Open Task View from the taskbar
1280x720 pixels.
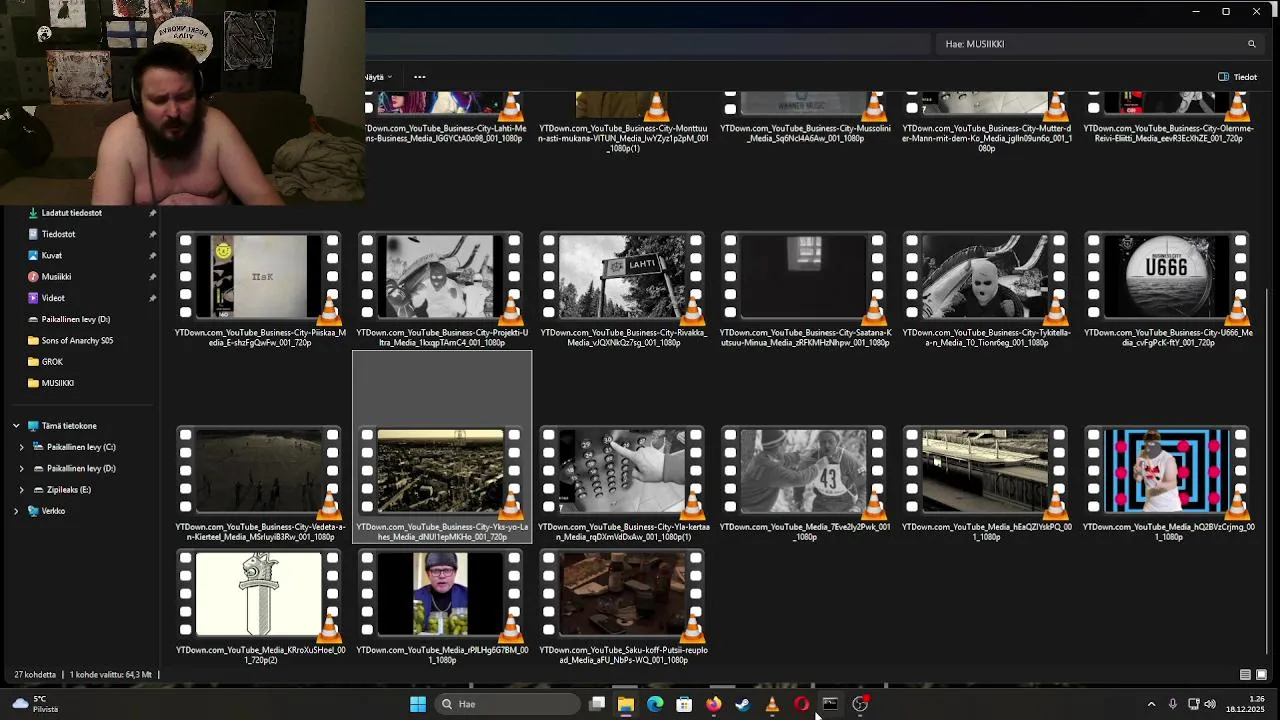pos(597,704)
